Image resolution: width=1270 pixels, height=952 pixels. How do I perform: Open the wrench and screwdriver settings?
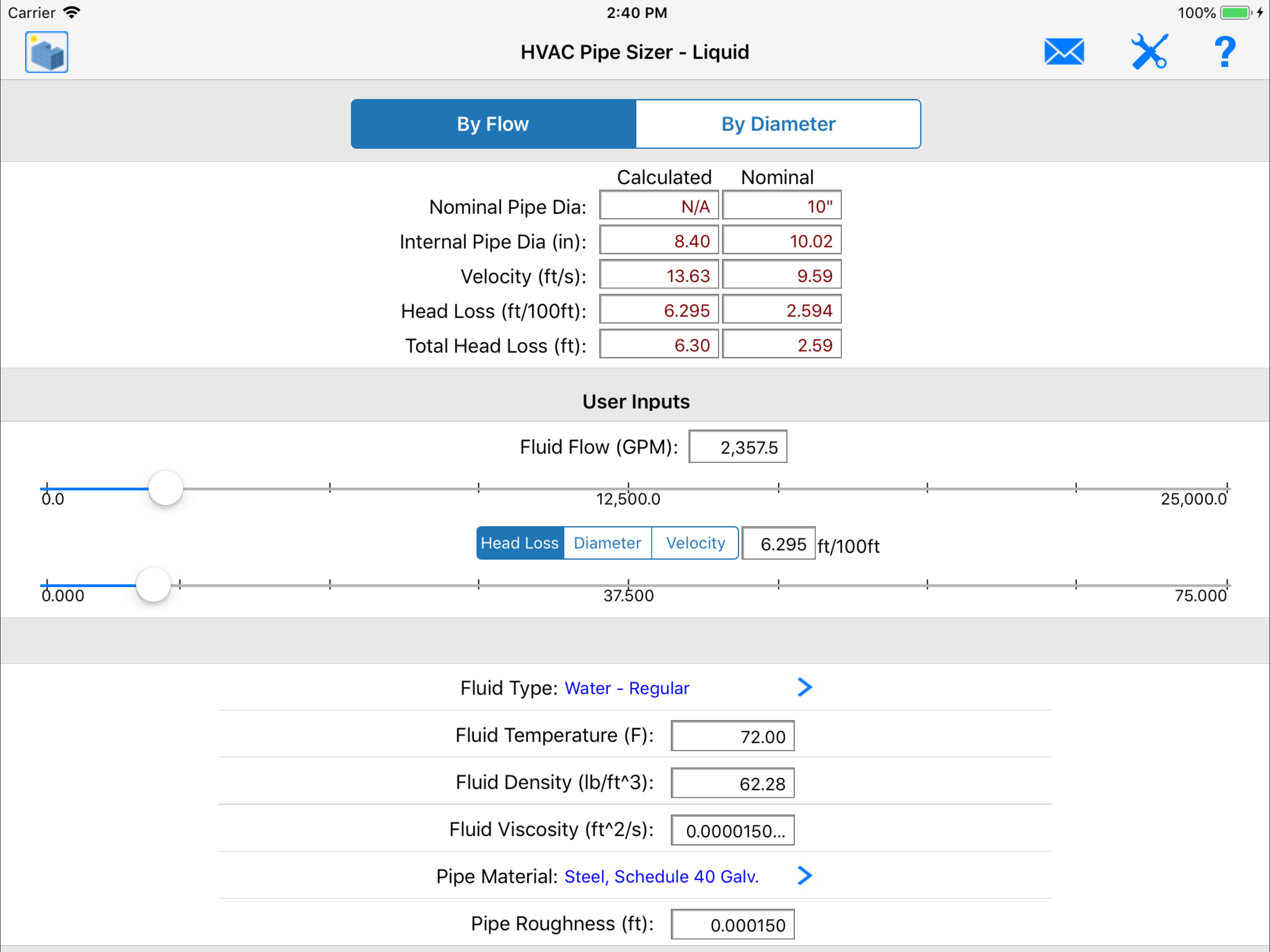click(1149, 52)
